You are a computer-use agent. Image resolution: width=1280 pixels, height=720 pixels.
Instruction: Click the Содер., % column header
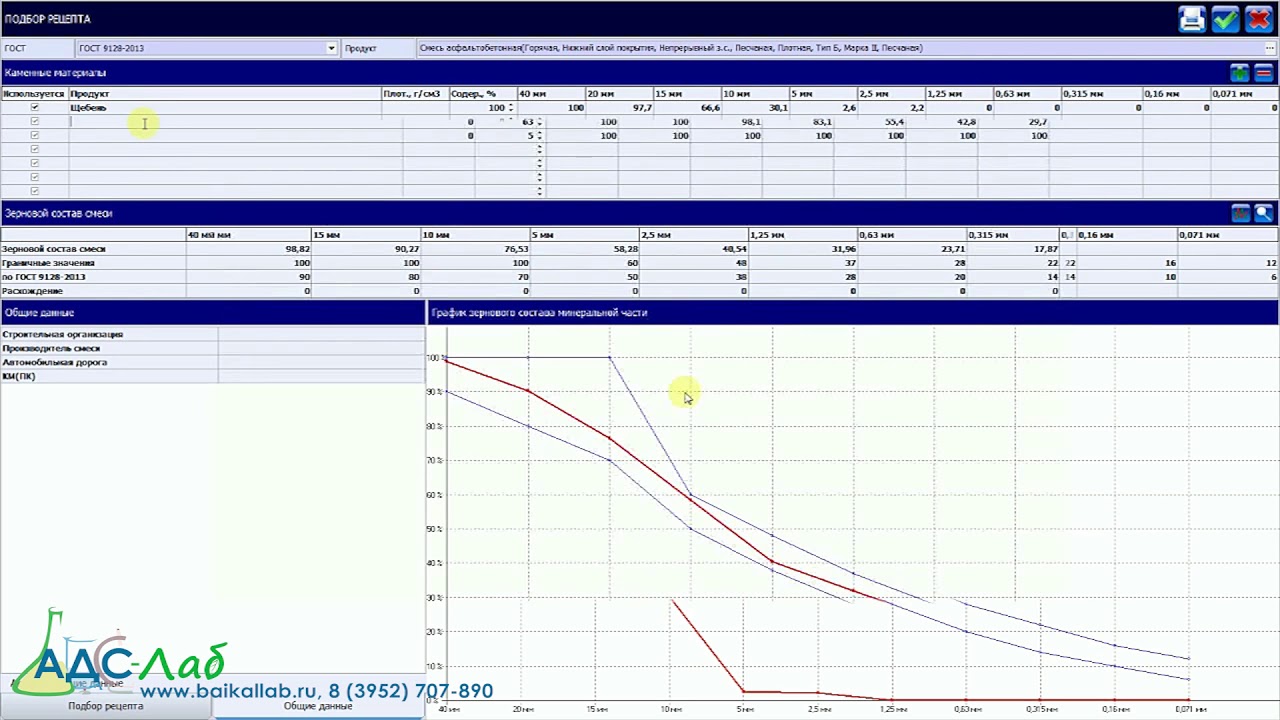click(x=482, y=93)
